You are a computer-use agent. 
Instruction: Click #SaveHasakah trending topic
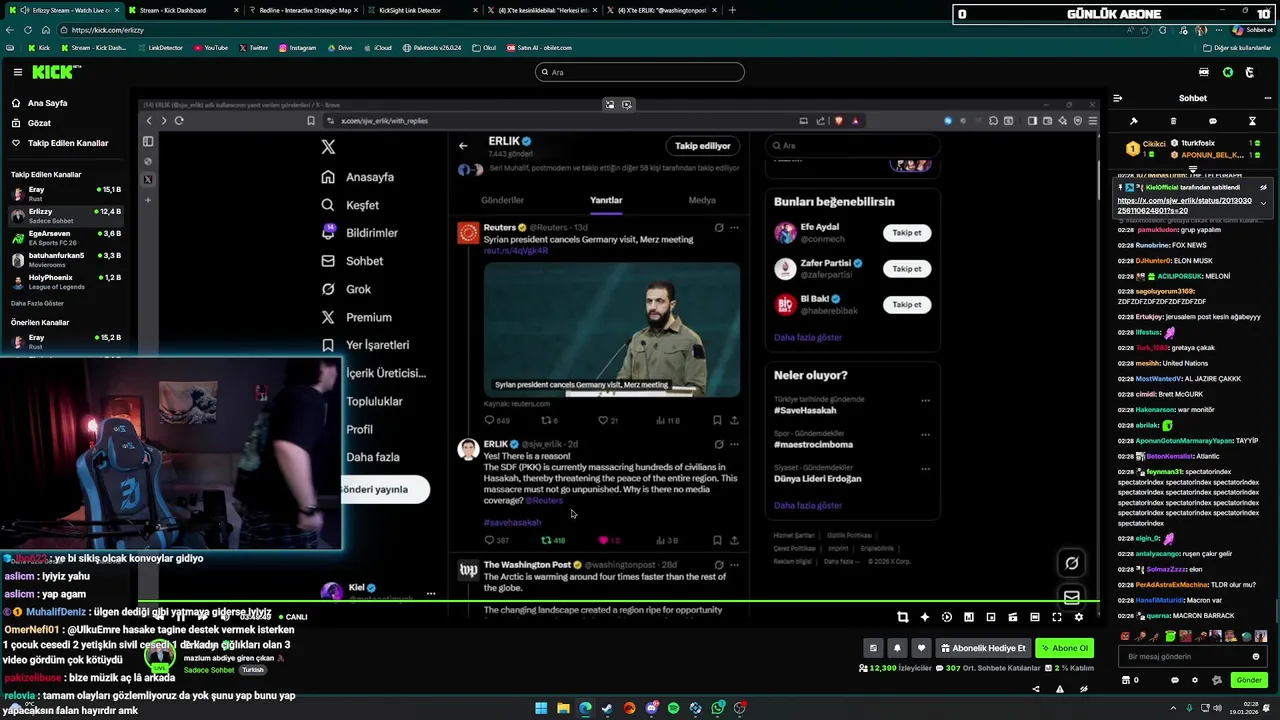tap(805, 411)
